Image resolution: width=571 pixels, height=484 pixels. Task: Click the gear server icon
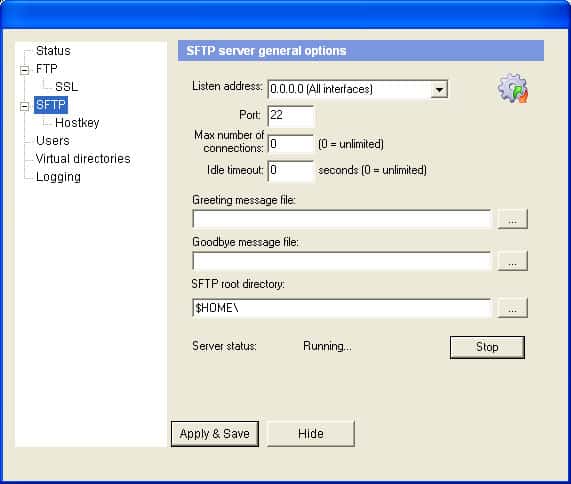pyautogui.click(x=513, y=88)
